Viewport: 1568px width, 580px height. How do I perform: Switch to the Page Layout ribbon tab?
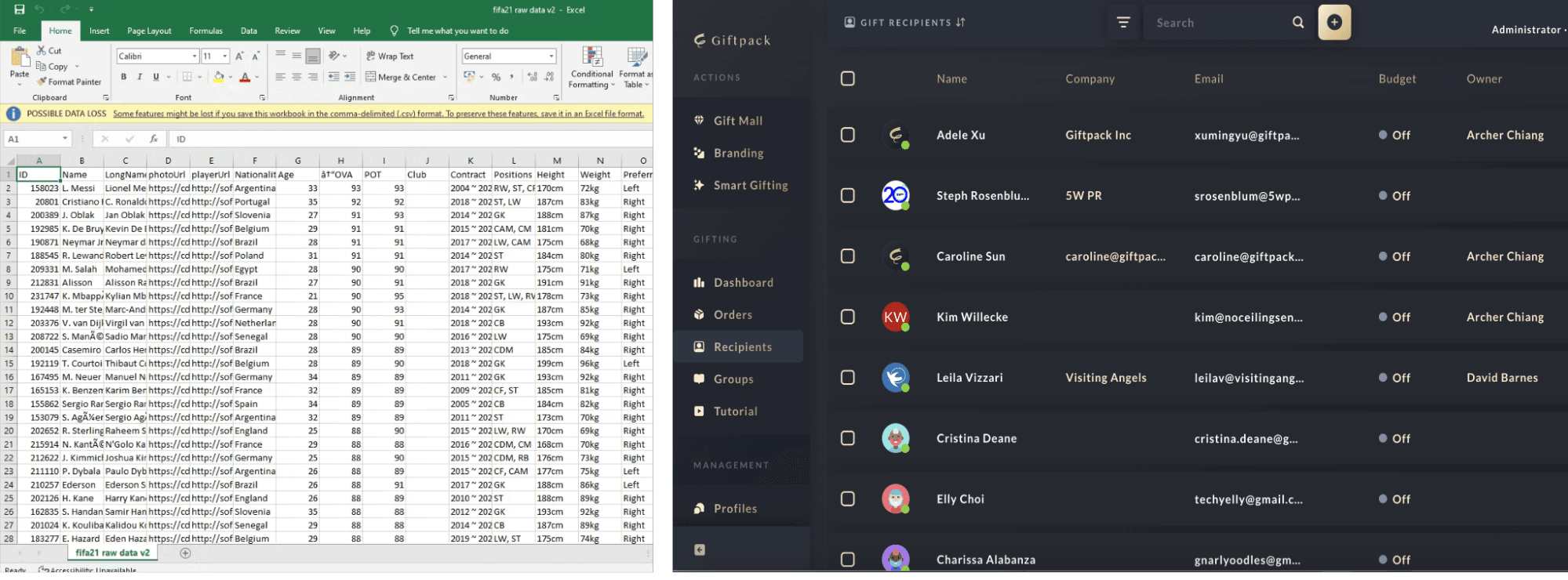[x=149, y=31]
